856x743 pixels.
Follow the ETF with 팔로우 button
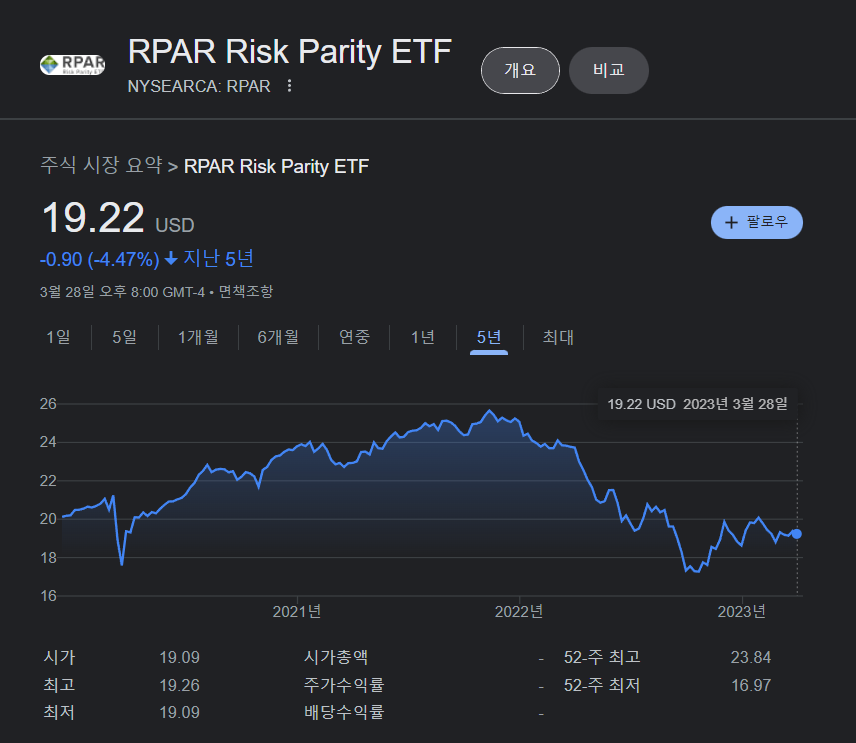[756, 222]
